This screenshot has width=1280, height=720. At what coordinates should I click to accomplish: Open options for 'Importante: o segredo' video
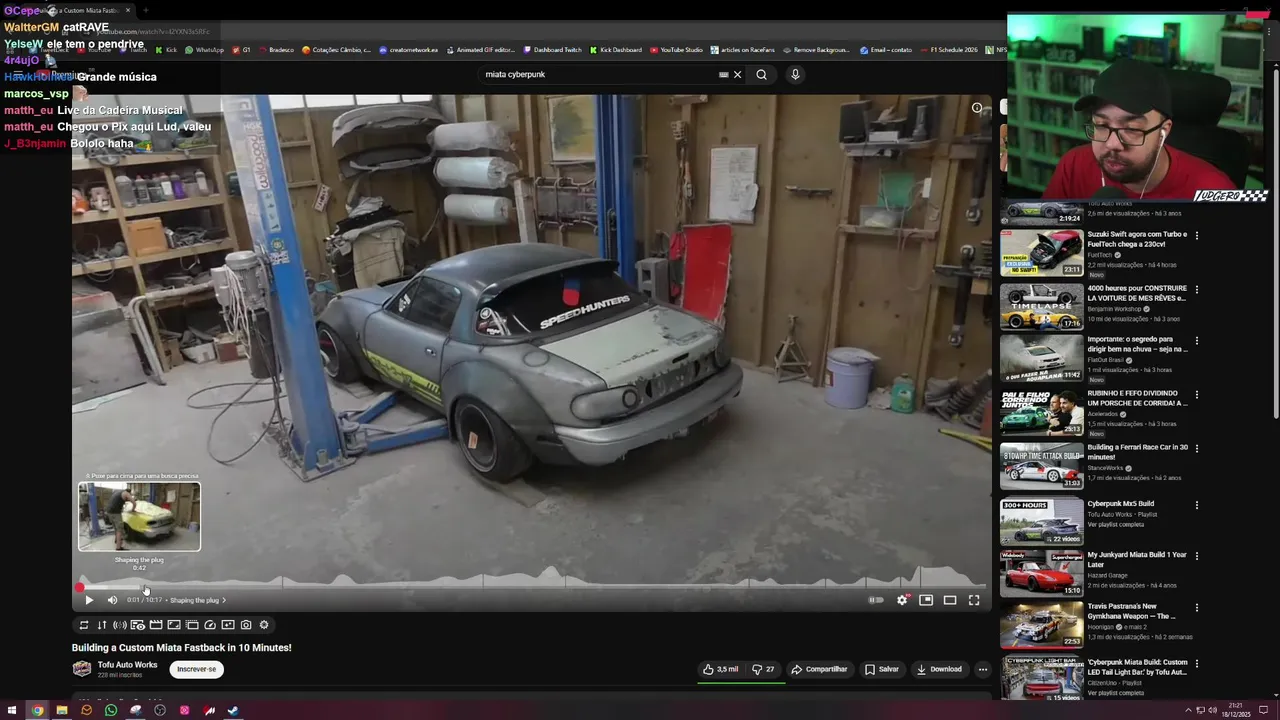point(1197,342)
